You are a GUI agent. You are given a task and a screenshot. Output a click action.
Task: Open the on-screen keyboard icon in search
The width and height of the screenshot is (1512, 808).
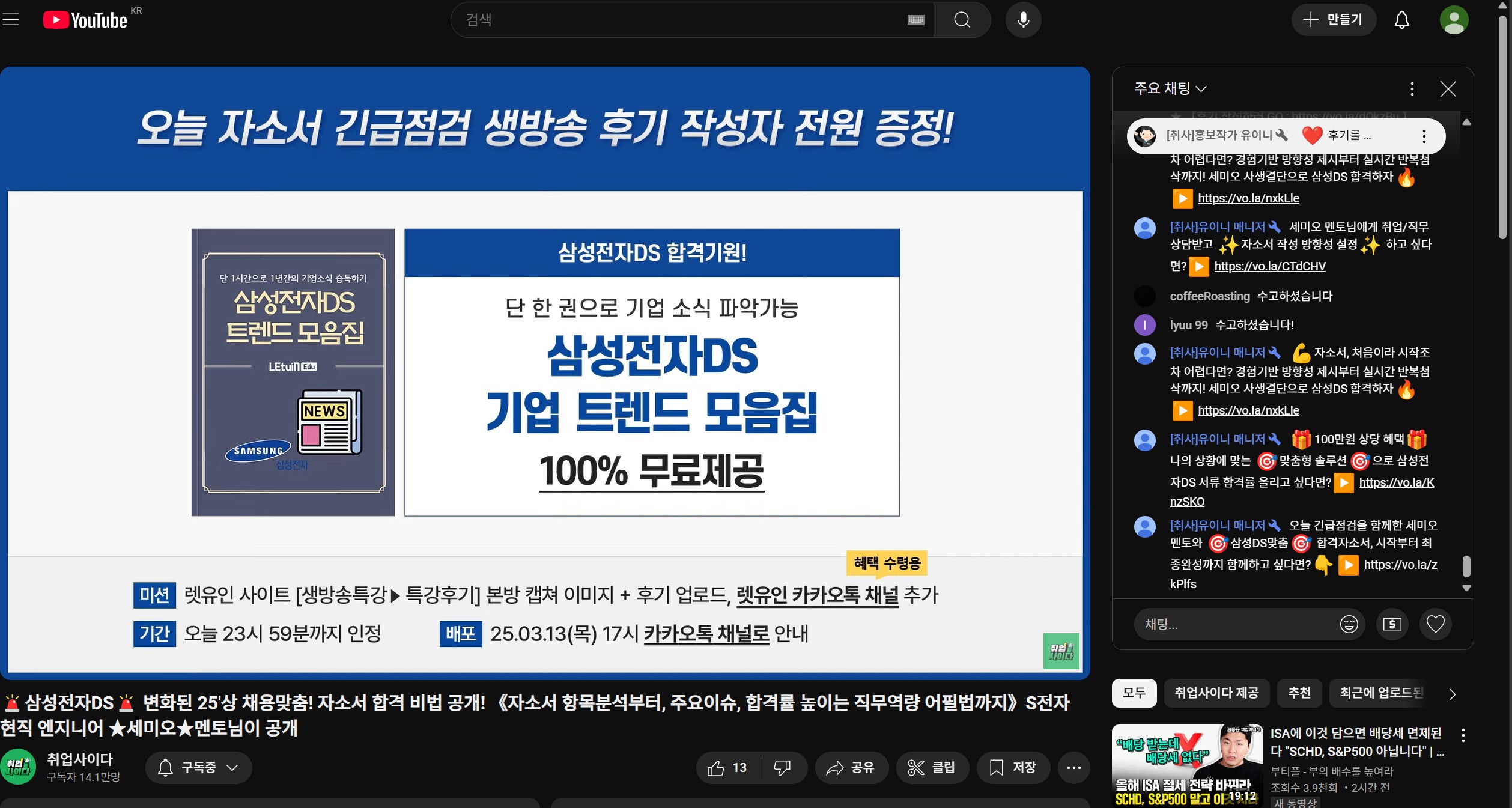coord(915,20)
